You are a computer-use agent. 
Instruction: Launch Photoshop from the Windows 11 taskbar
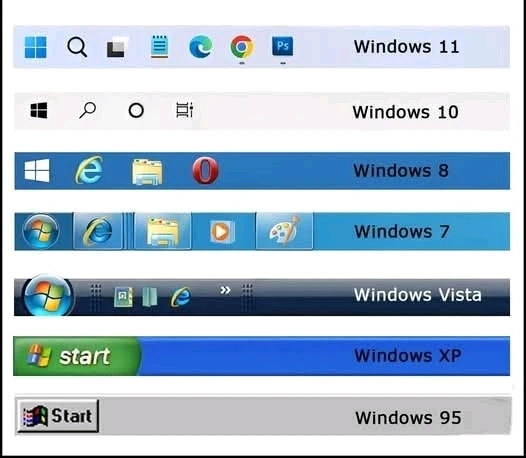point(282,46)
